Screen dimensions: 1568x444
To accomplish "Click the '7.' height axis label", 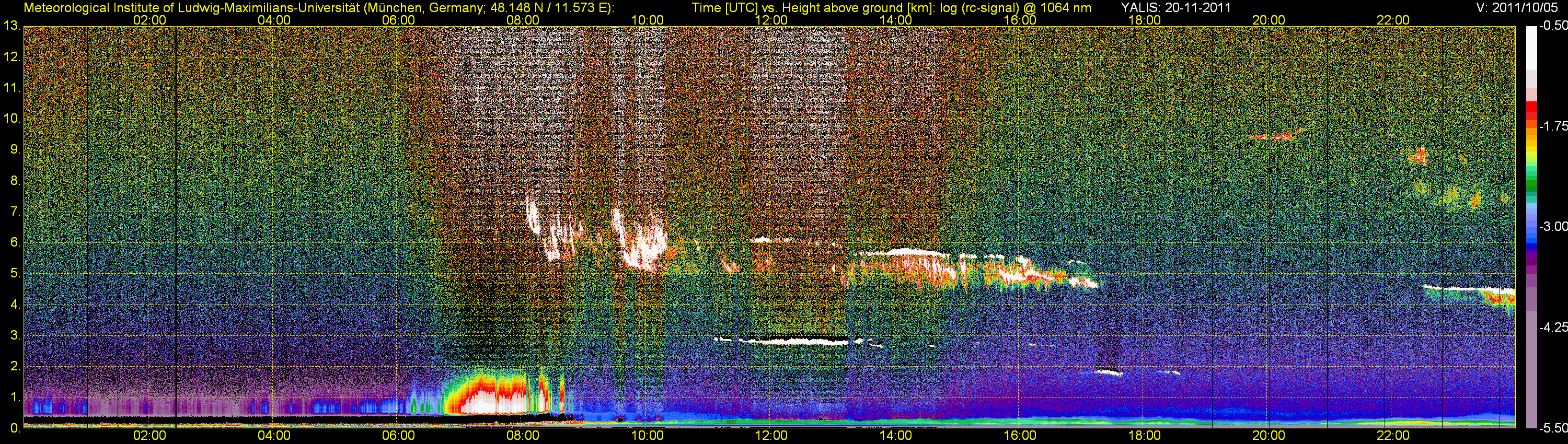I will click(15, 212).
